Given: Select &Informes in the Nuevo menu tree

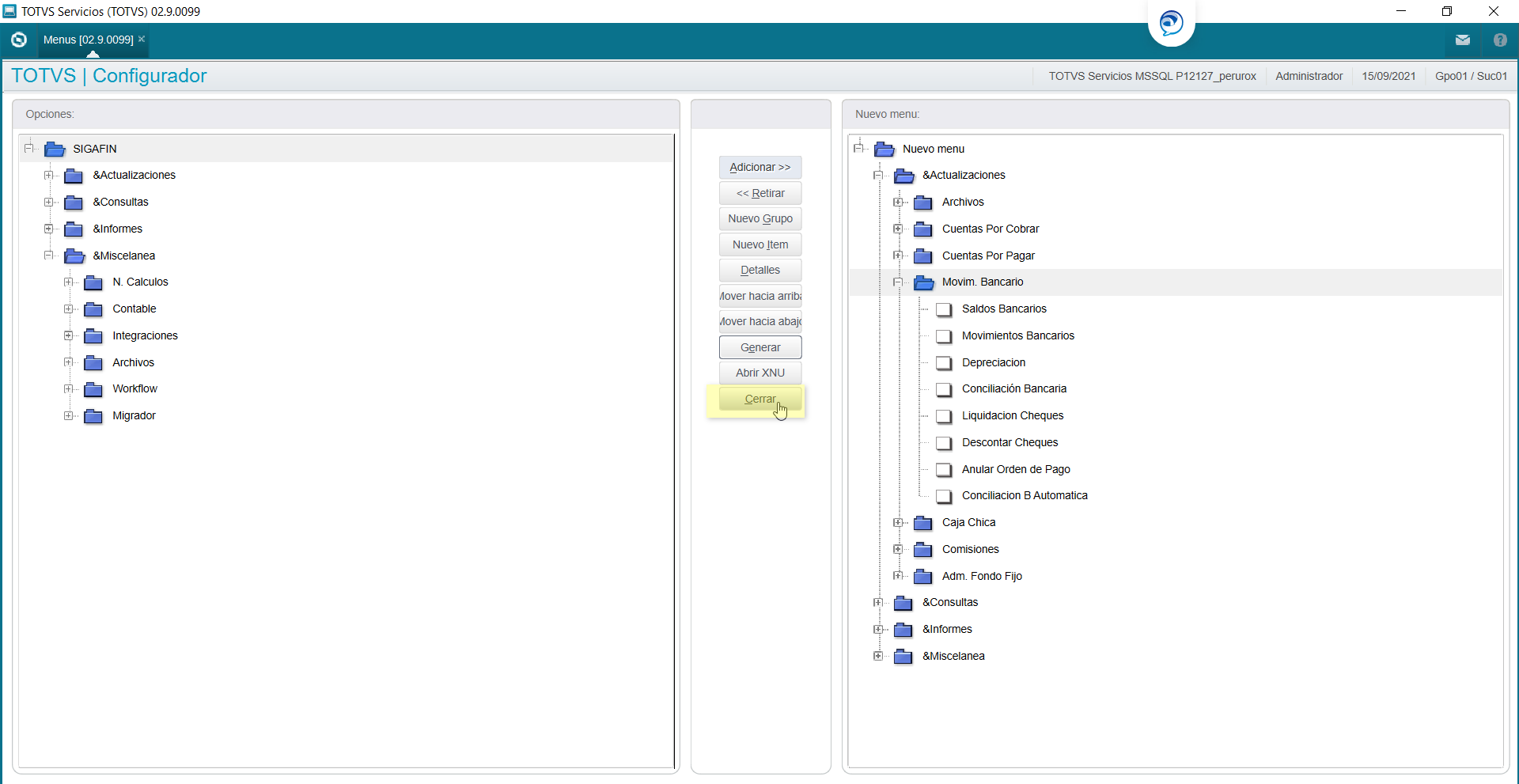Looking at the screenshot, I should click(x=947, y=629).
